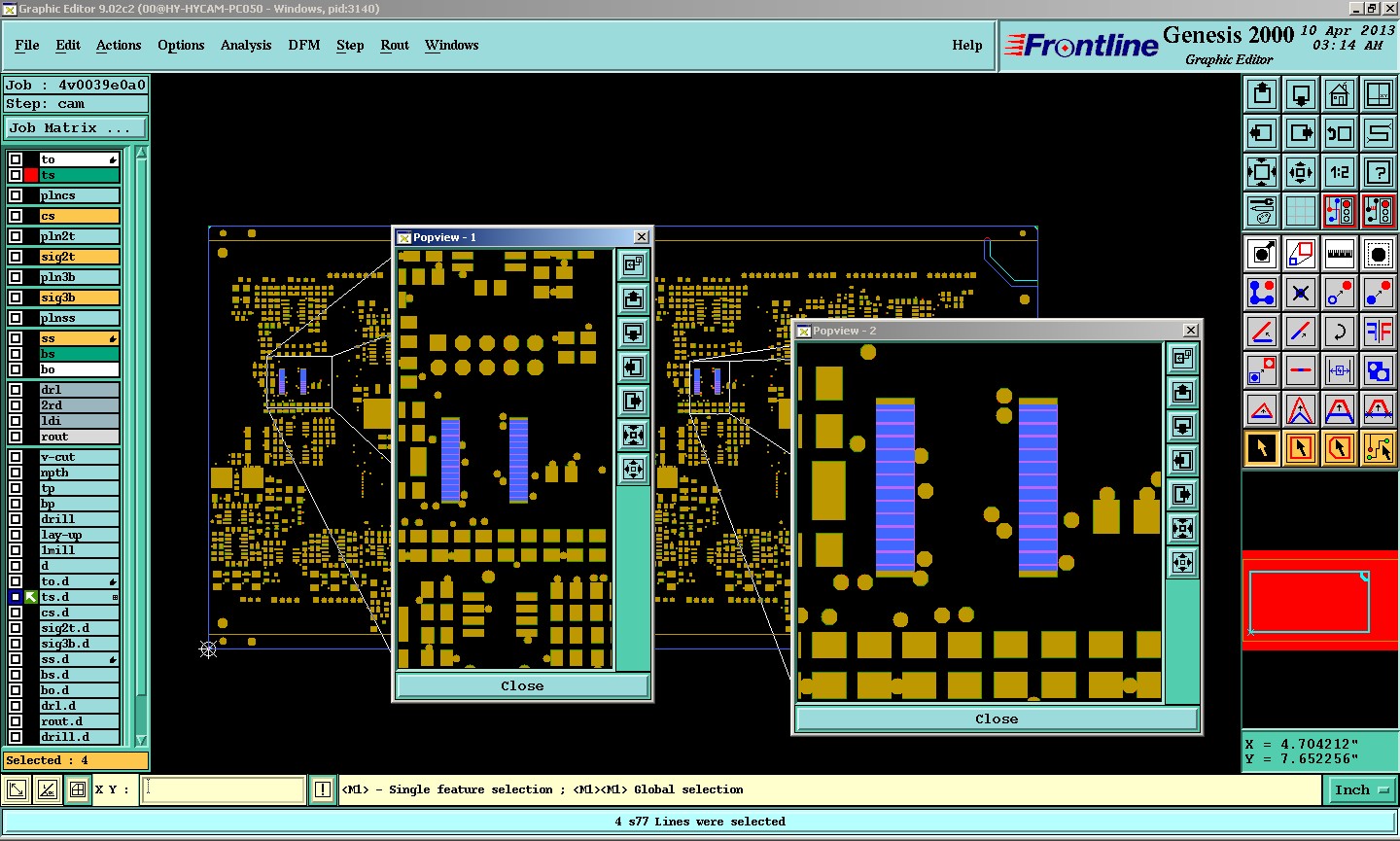Screen dimensions: 1400x841
Task: Toggle the checkbox for layer cs
Action: [16, 216]
